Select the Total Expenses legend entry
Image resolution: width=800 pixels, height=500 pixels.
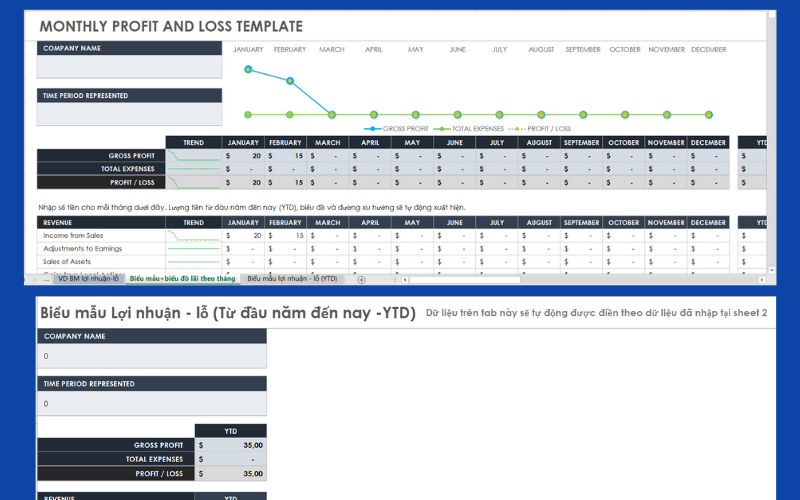[475, 129]
